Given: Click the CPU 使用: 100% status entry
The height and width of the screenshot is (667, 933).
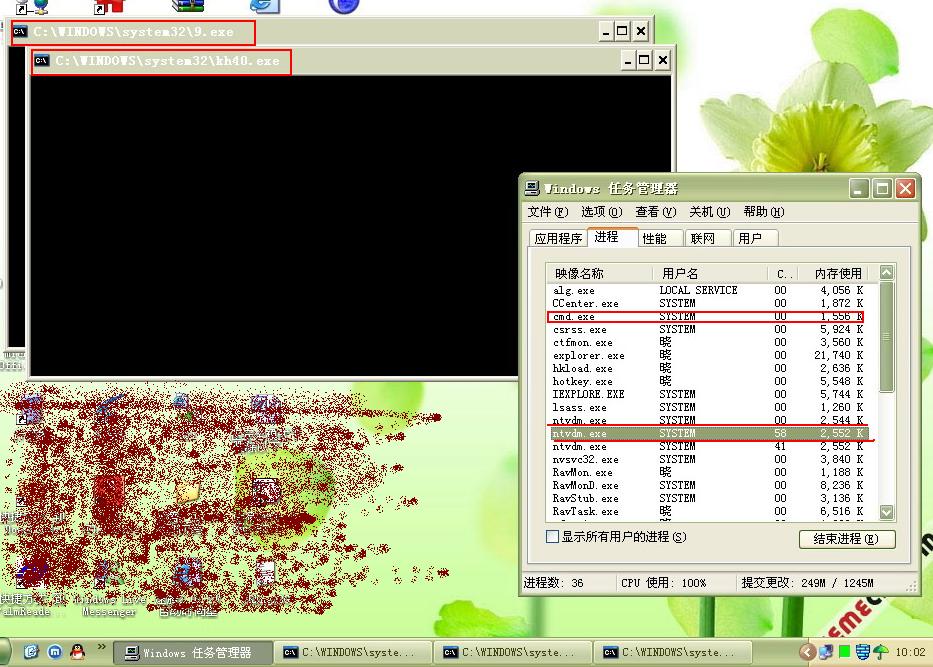Looking at the screenshot, I should tap(663, 583).
